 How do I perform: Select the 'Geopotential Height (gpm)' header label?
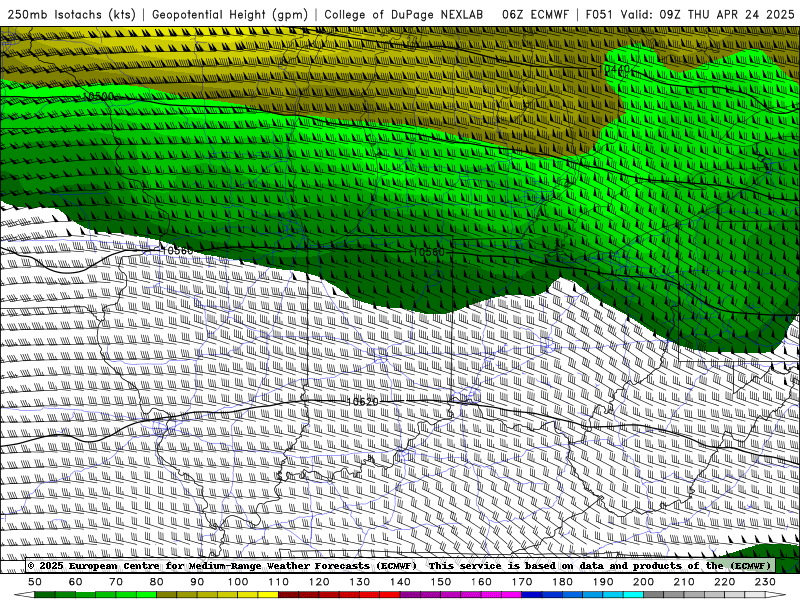[x=230, y=15]
